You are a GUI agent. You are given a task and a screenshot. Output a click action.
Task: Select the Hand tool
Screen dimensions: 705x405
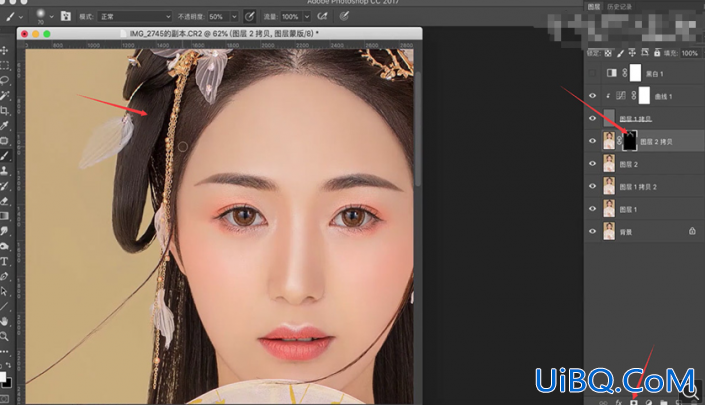(4, 321)
